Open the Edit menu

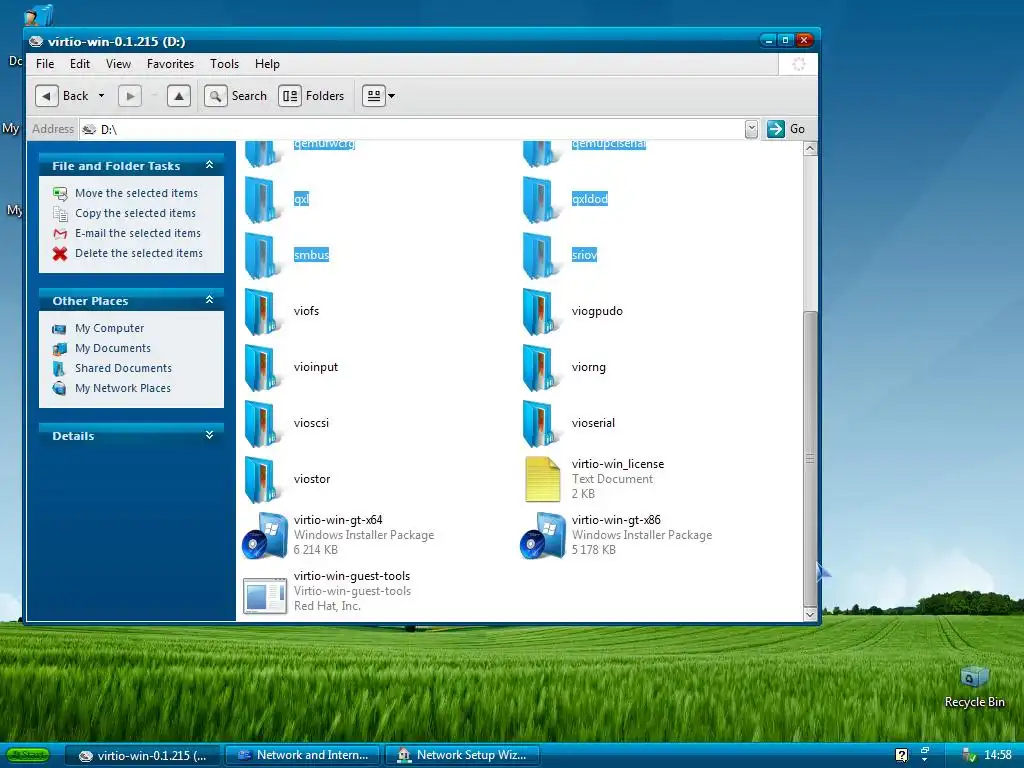click(80, 64)
